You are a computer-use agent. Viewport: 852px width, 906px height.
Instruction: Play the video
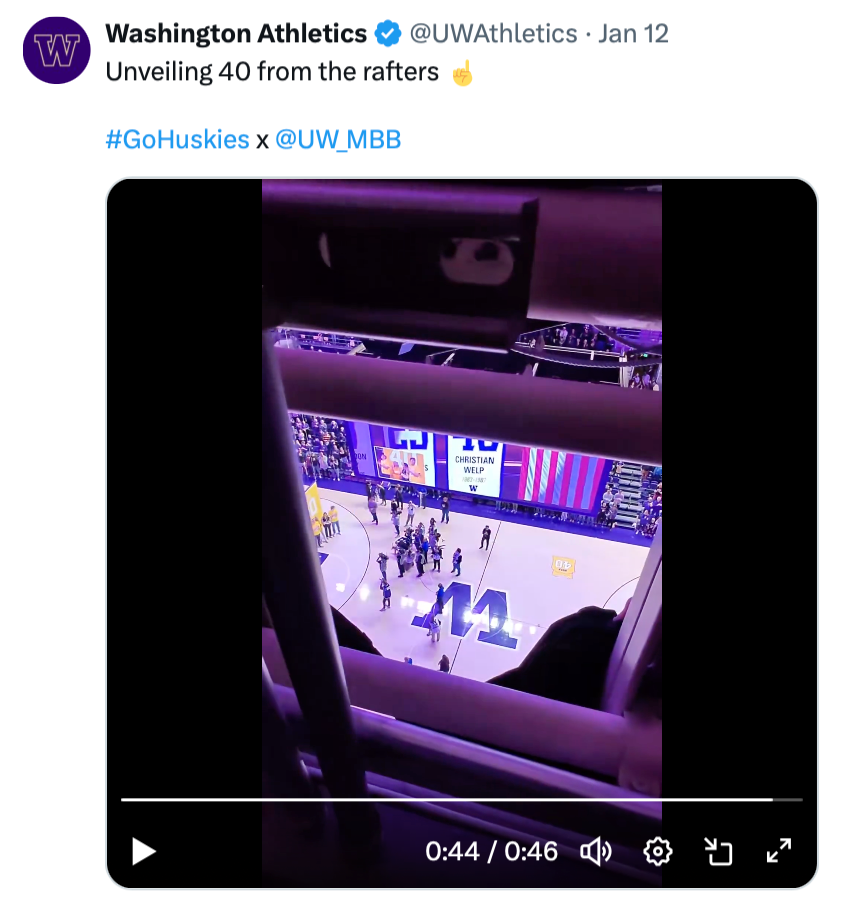click(x=144, y=851)
